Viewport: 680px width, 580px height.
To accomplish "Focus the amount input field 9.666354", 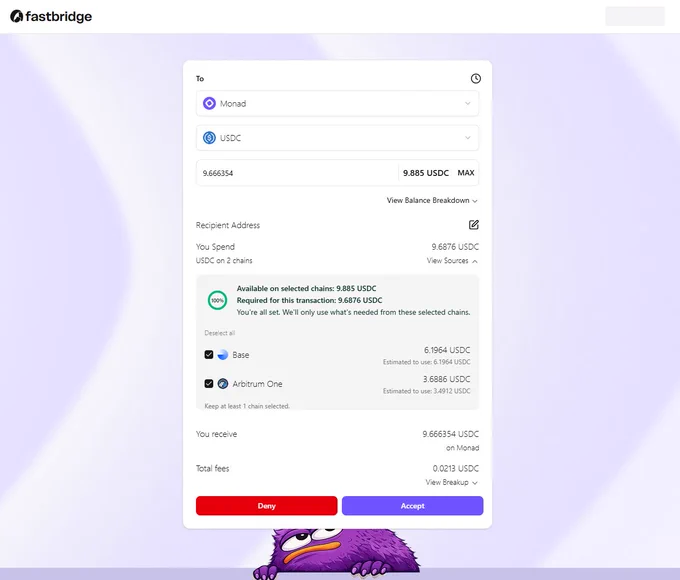I will pos(297,173).
